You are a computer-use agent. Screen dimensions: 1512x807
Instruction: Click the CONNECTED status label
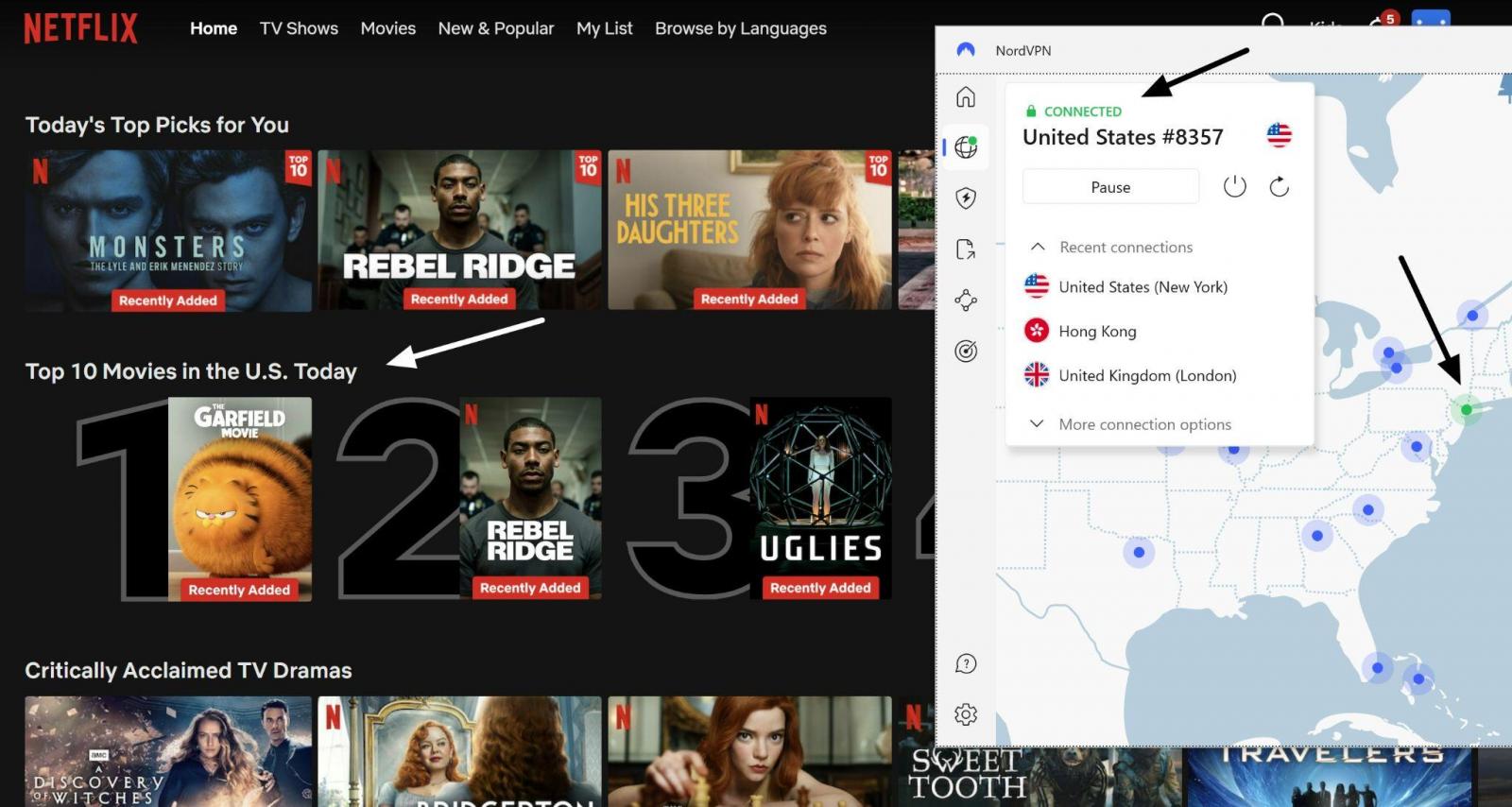(x=1082, y=112)
